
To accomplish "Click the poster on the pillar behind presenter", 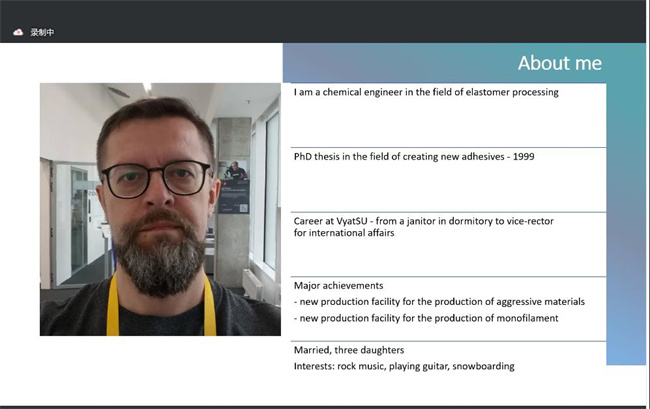I will [x=233, y=185].
